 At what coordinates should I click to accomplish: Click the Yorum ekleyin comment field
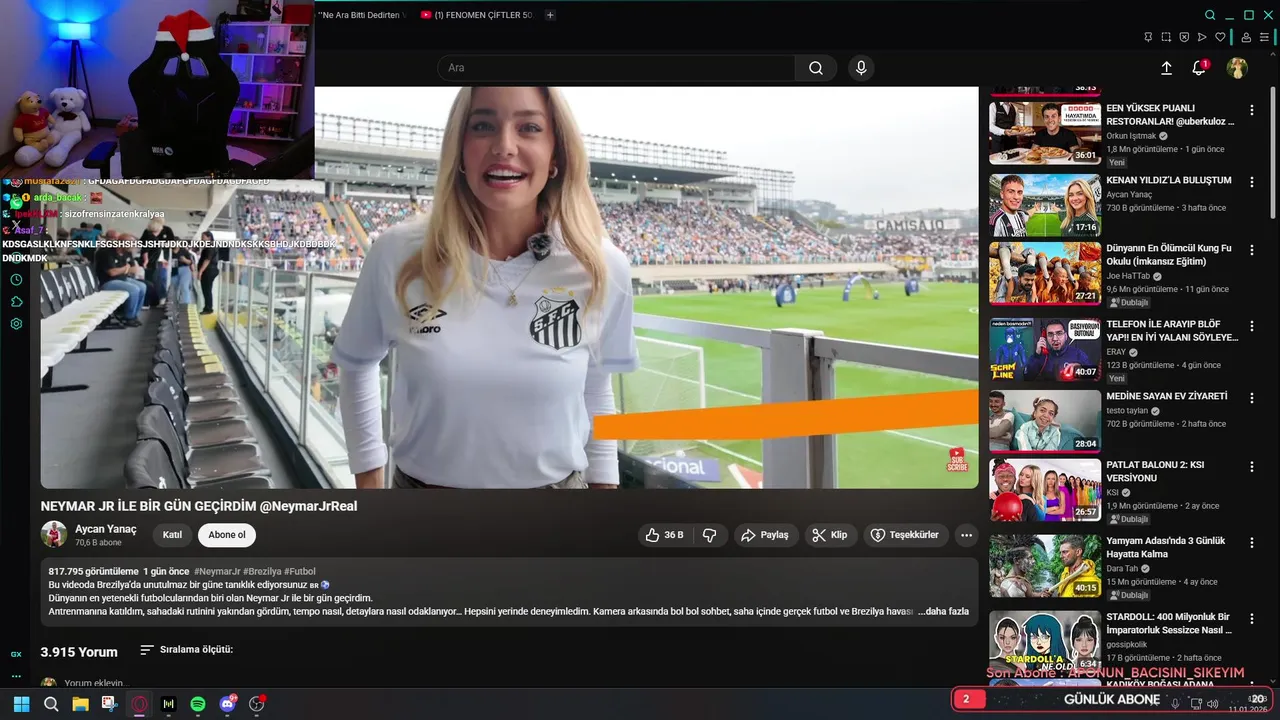click(x=95, y=684)
